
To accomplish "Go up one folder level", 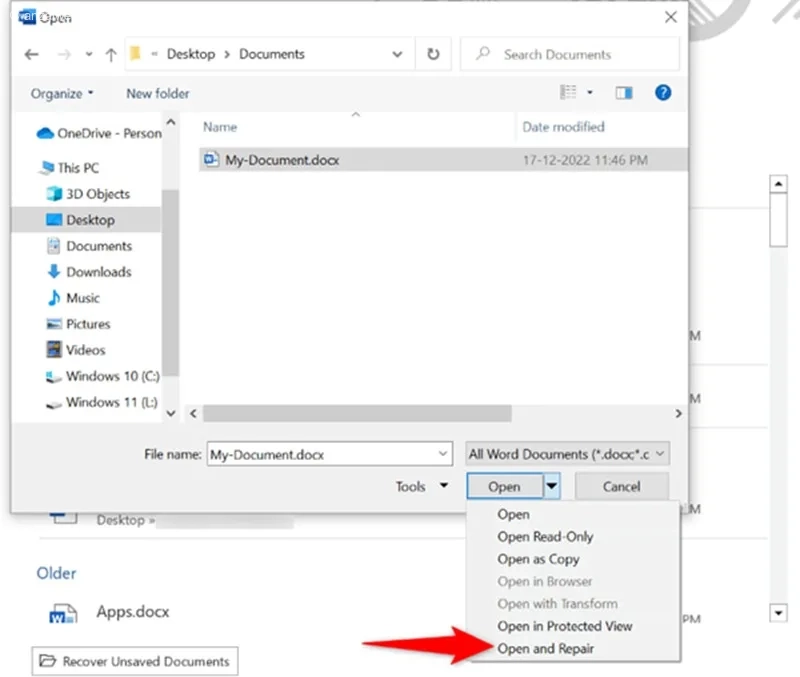I will click(111, 54).
